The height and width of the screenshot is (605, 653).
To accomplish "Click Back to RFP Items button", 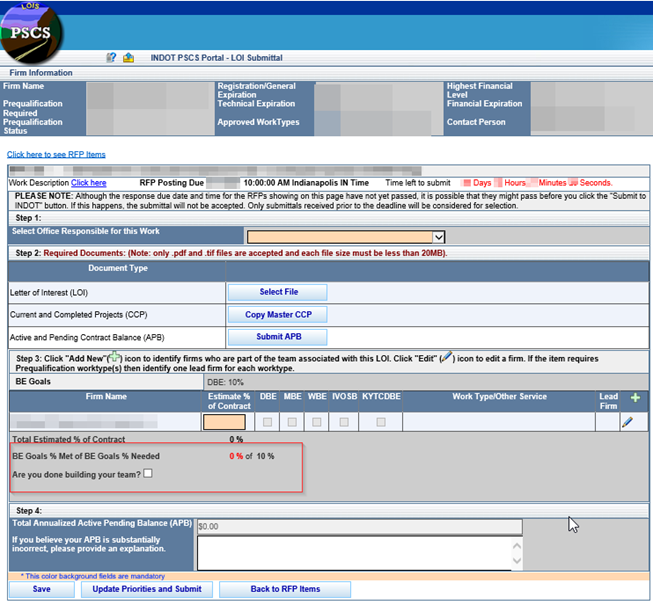I will click(285, 589).
